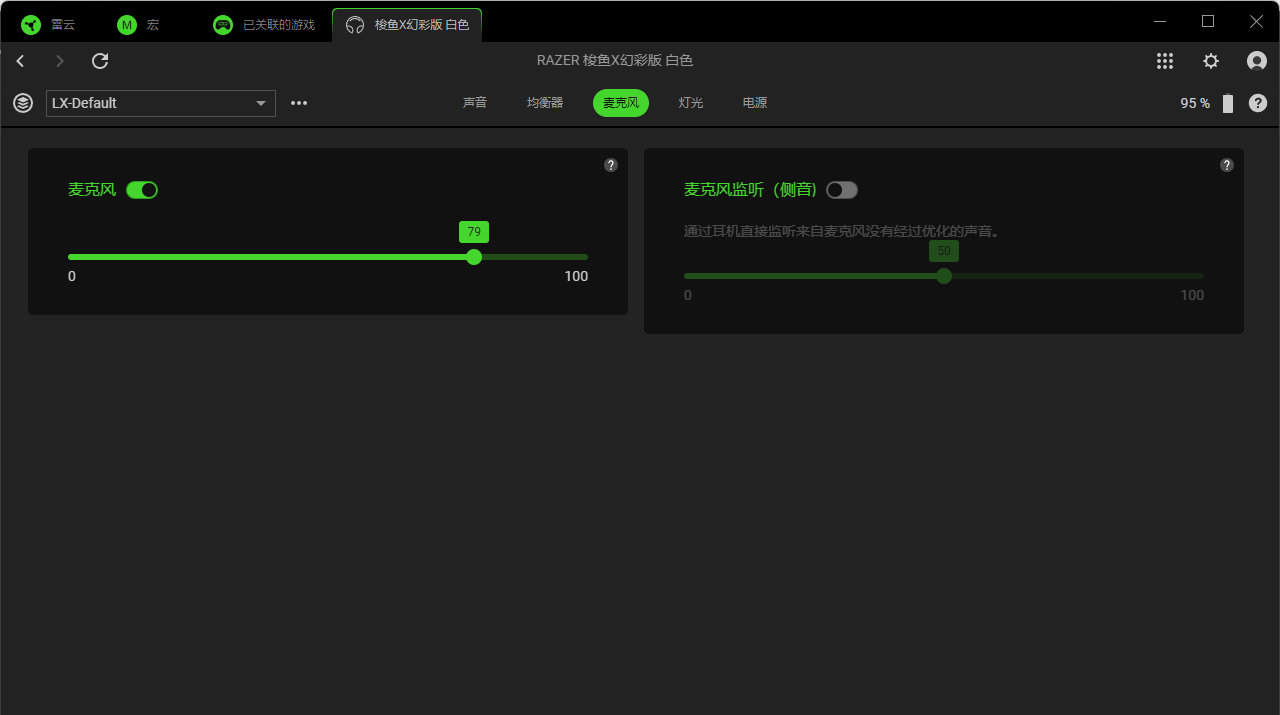Click the sidetone slider handle at 50
This screenshot has width=1280, height=715.
pyautogui.click(x=944, y=276)
